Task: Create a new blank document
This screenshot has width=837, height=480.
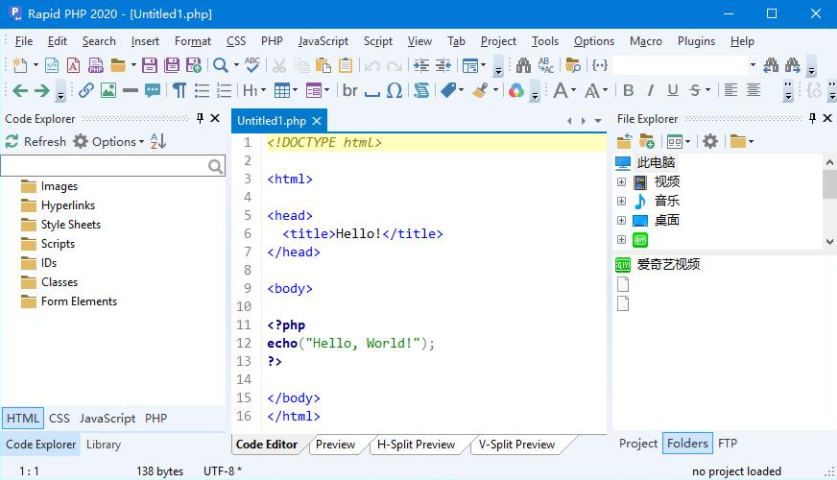Action: (20, 65)
